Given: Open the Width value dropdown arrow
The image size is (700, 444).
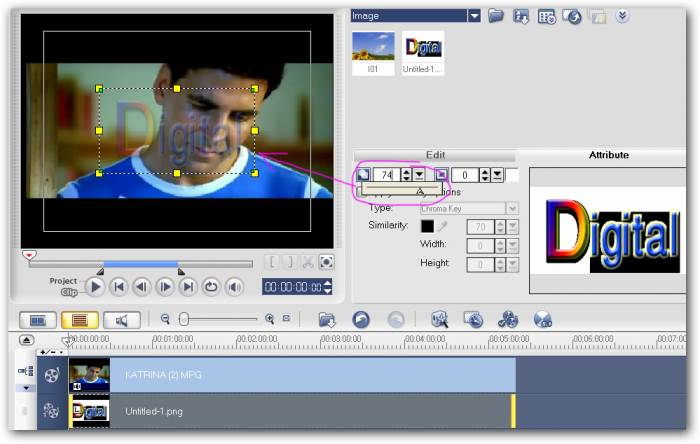Looking at the screenshot, I should point(512,245).
